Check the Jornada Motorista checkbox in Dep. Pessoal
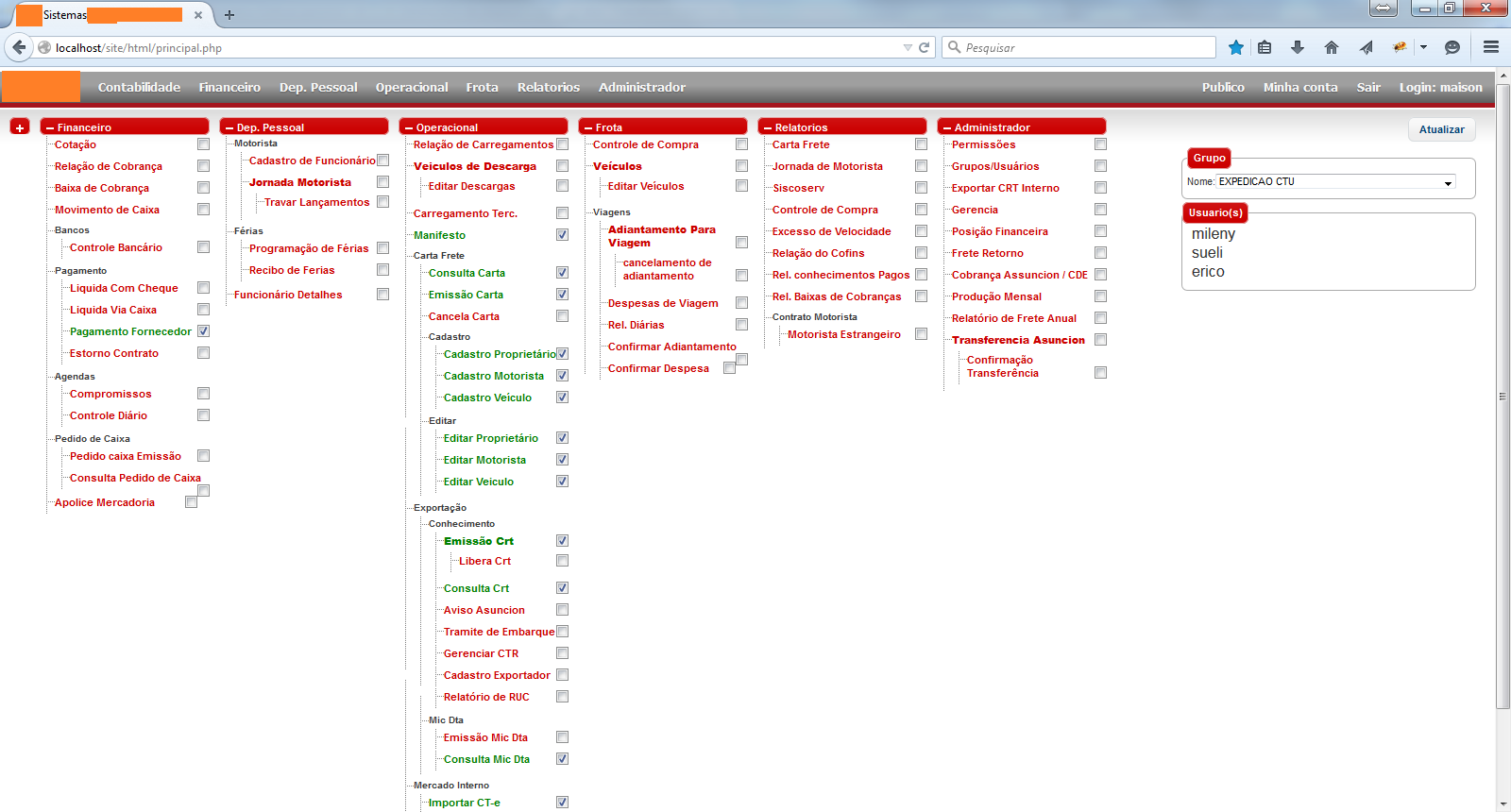This screenshot has width=1511, height=812. (x=382, y=181)
